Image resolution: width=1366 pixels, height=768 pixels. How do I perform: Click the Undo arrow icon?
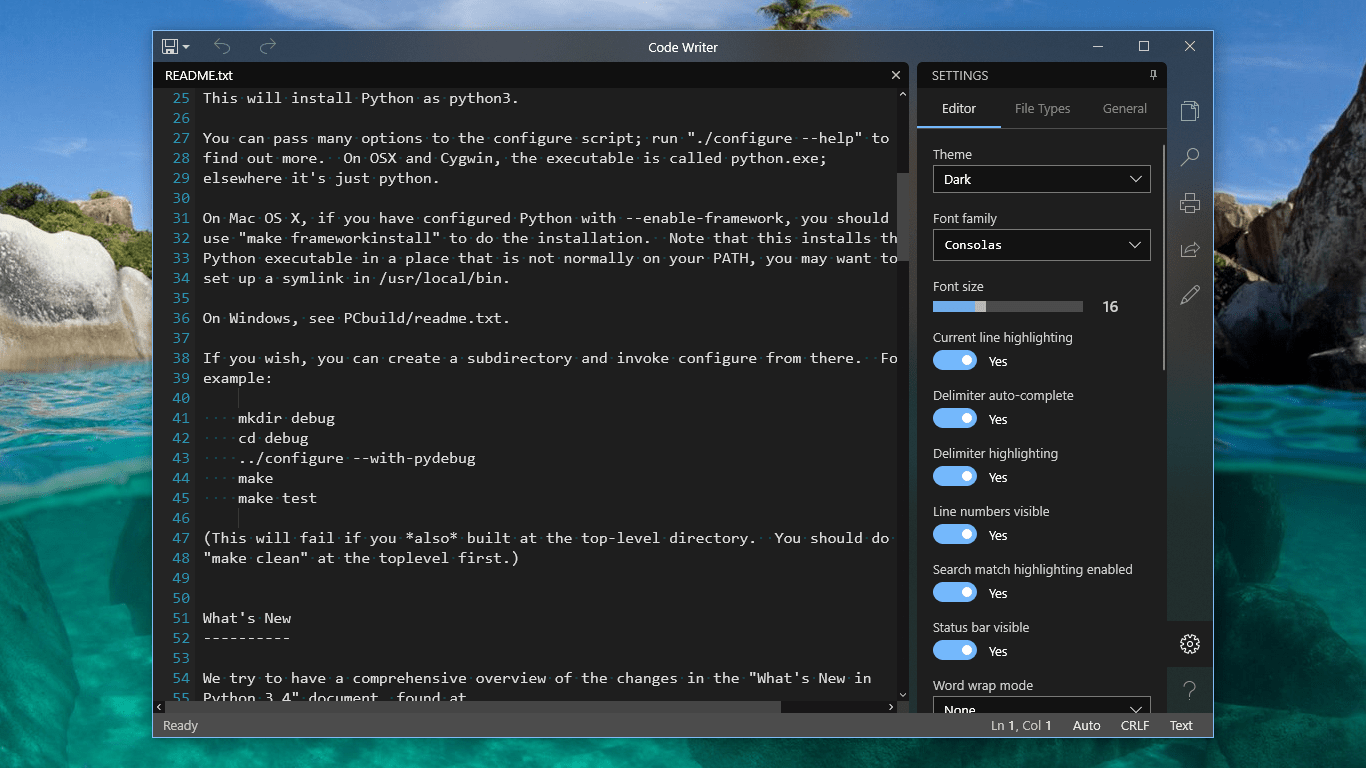coord(222,47)
